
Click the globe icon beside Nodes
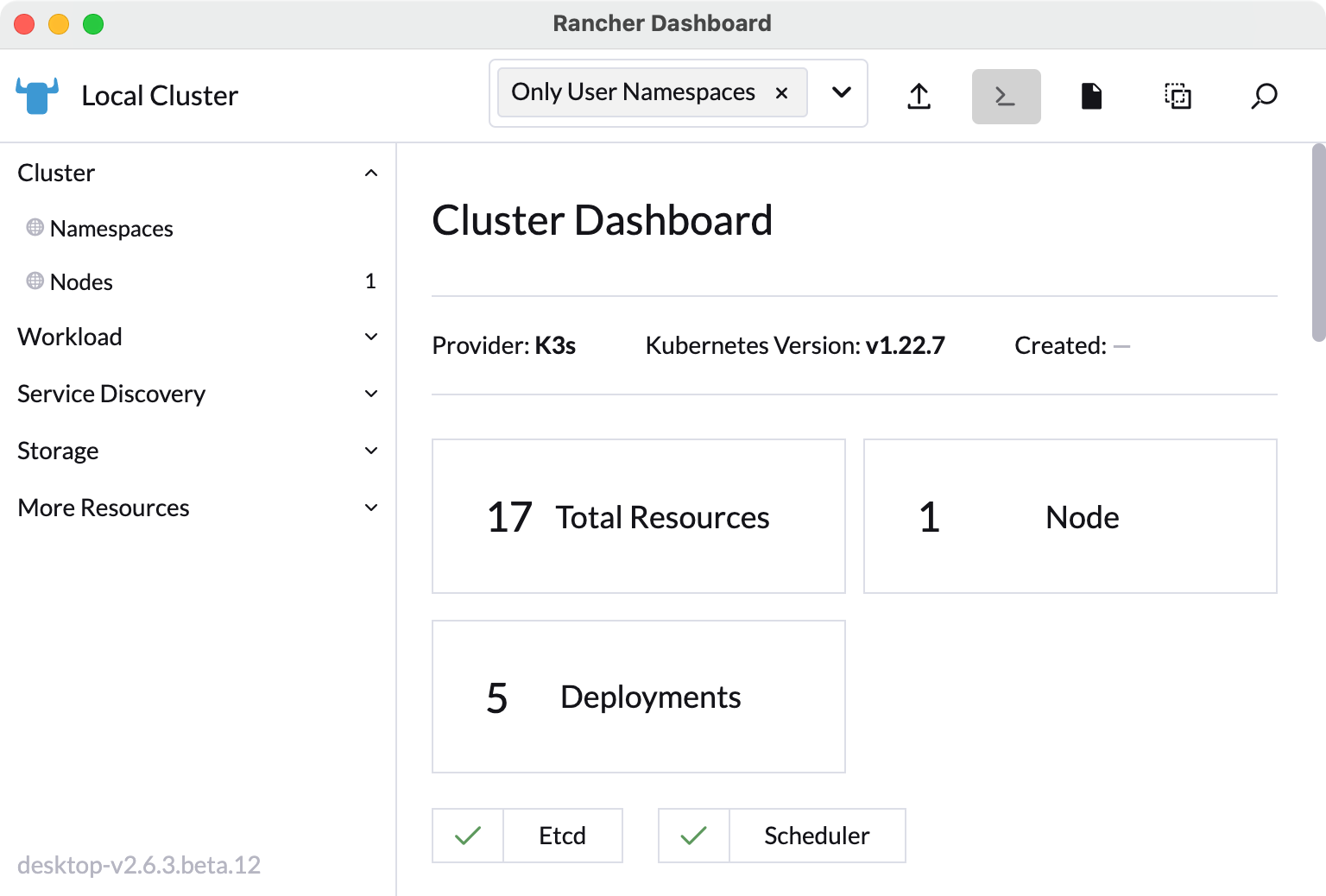[35, 281]
